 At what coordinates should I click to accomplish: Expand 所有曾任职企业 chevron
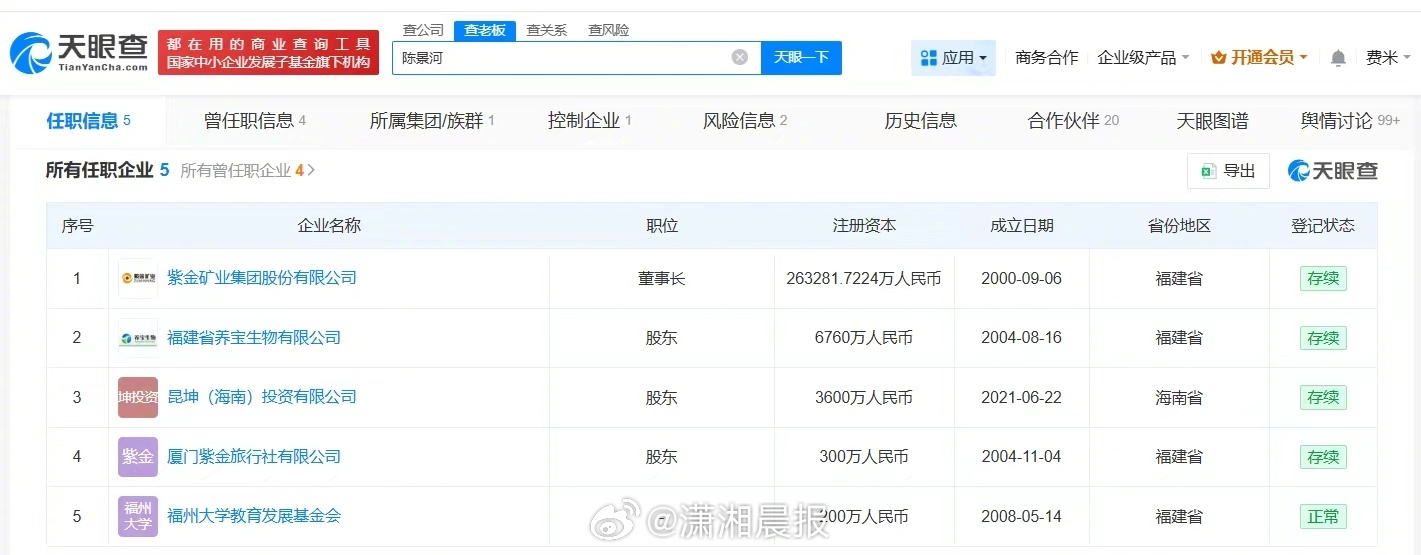312,170
